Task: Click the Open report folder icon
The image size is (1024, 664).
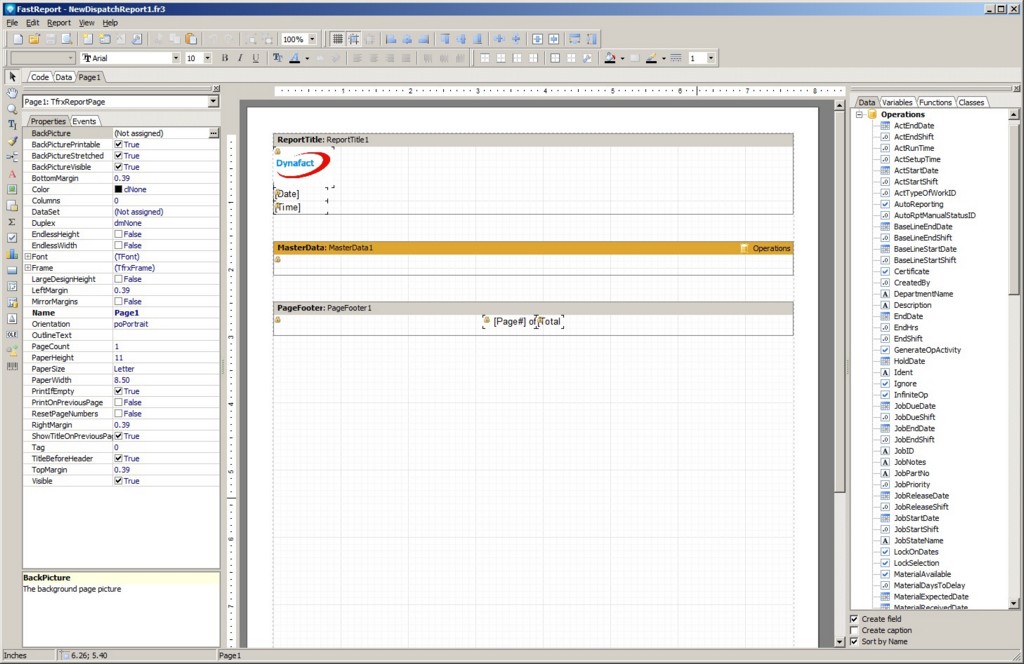Action: (x=33, y=39)
